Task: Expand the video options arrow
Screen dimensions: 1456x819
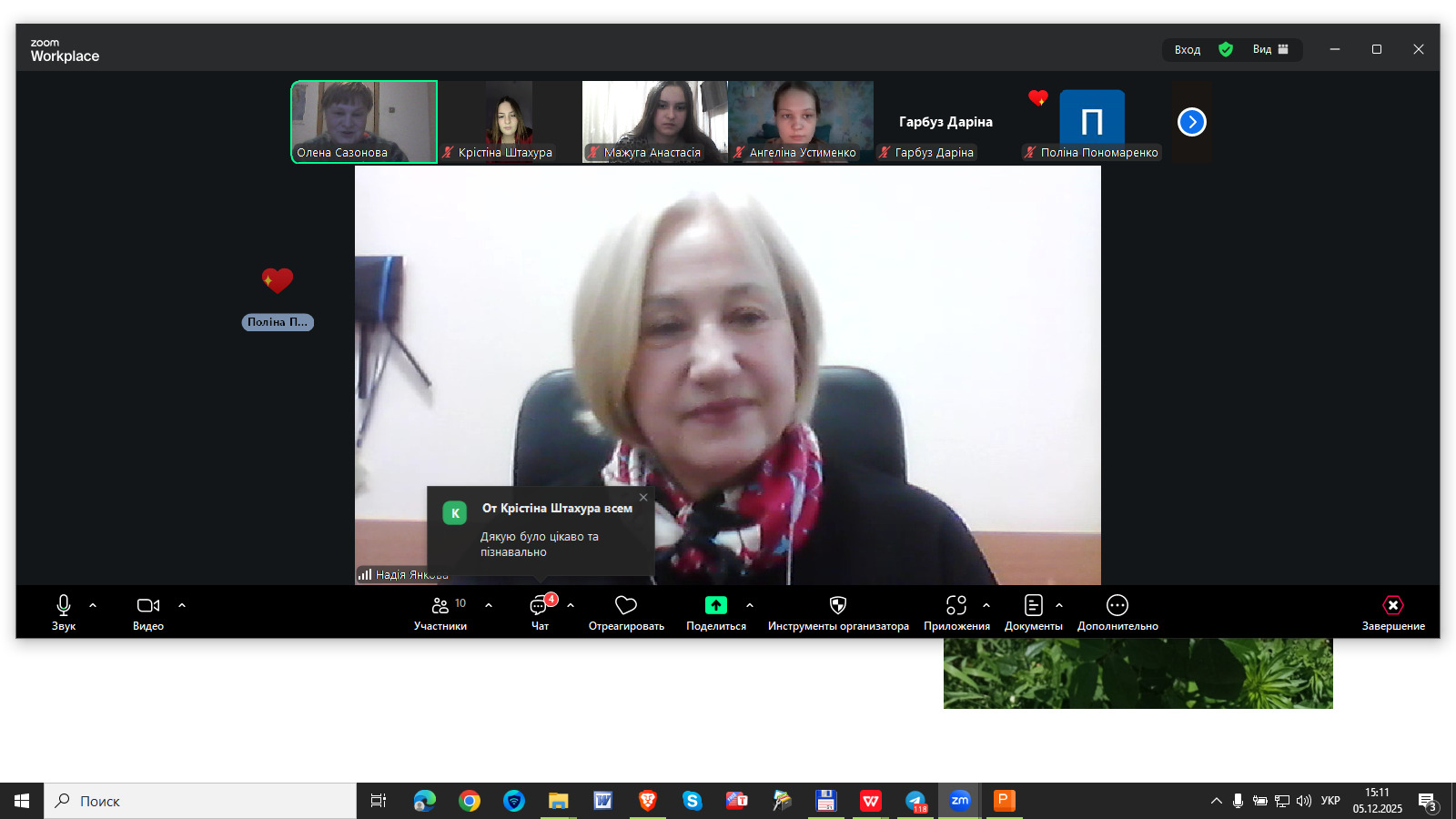Action: tap(182, 605)
